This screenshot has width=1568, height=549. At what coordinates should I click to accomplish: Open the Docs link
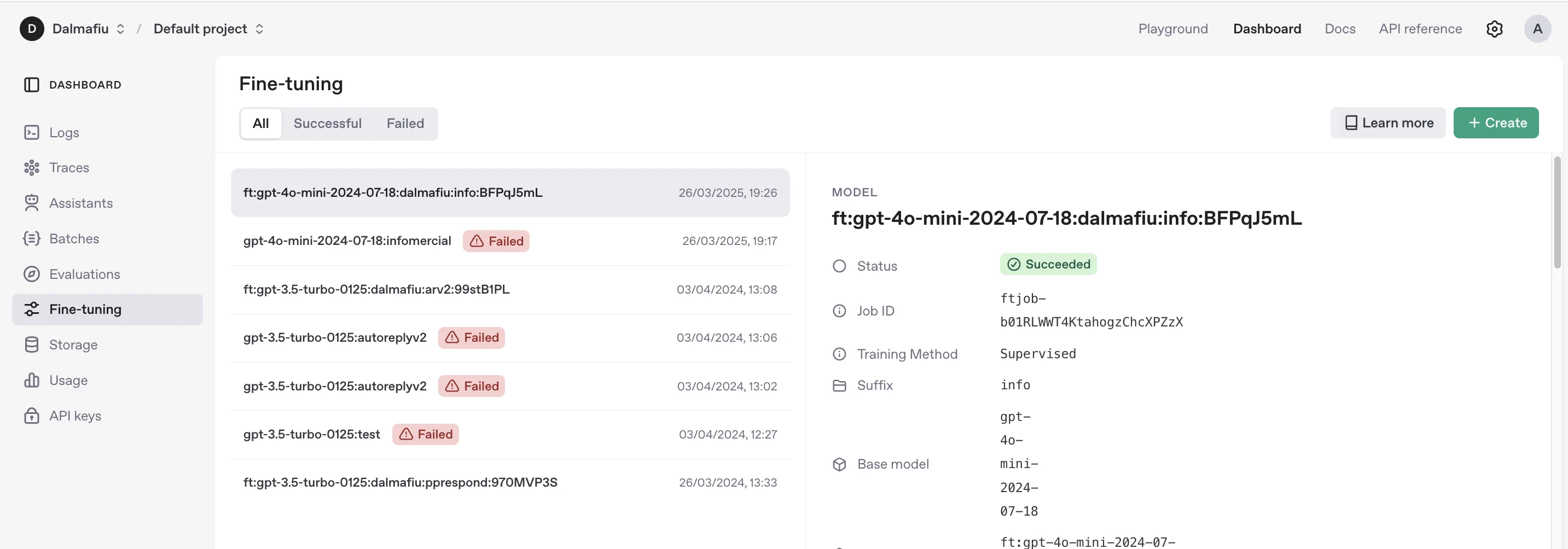click(1340, 28)
